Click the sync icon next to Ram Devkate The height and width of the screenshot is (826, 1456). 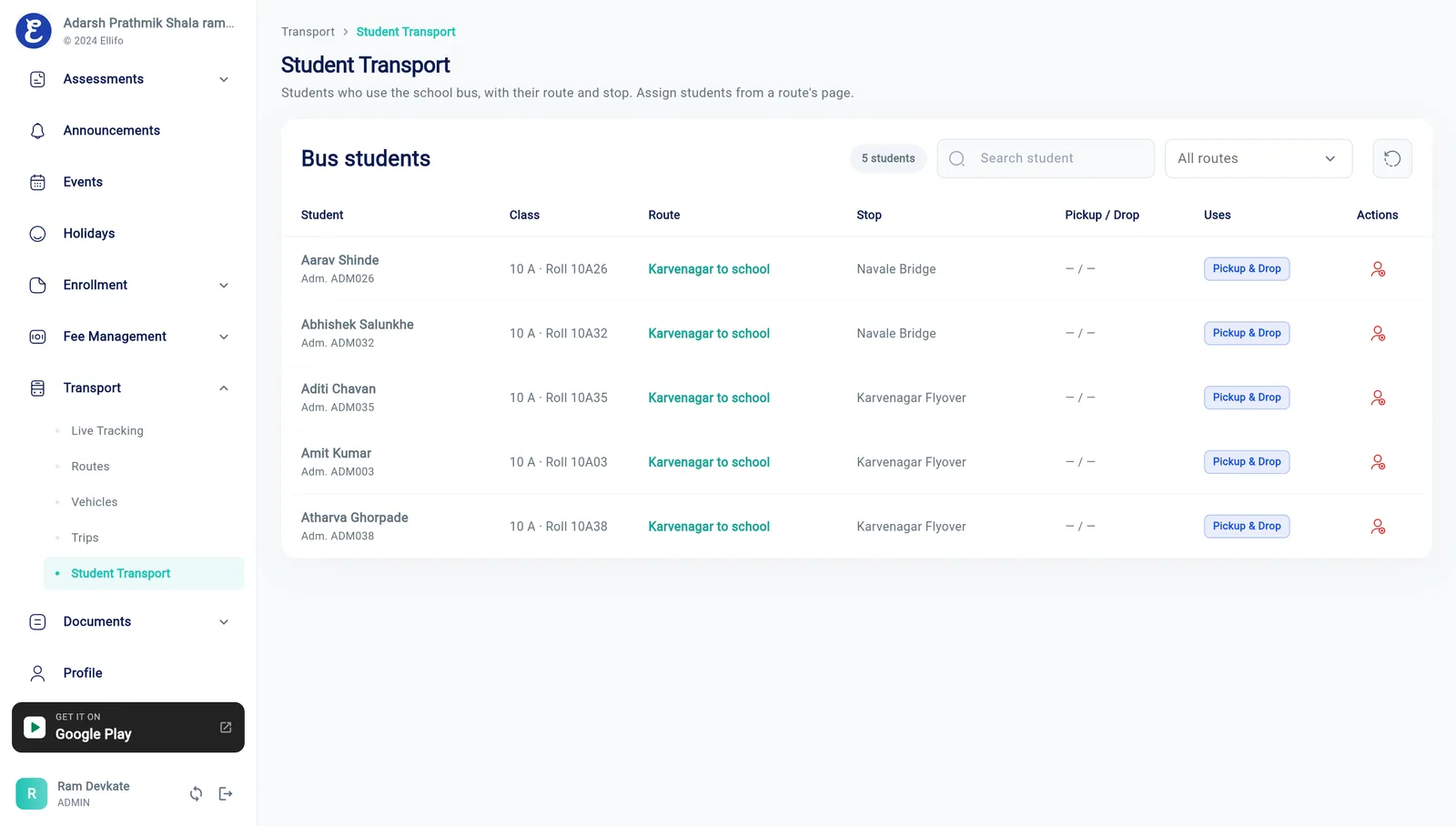pos(196,794)
